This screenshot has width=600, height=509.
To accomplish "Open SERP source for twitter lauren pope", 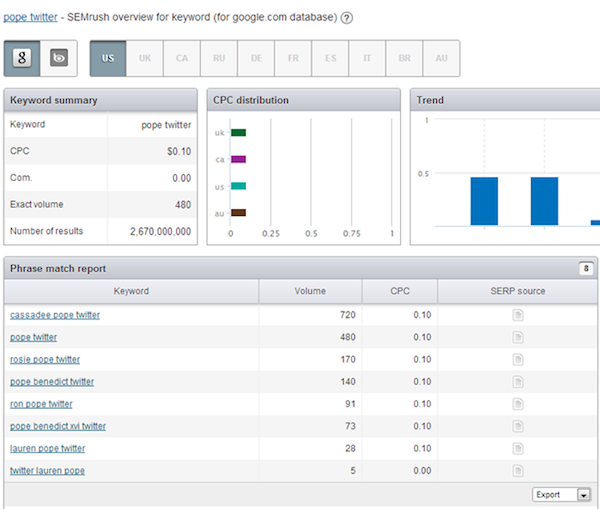I will 518,470.
